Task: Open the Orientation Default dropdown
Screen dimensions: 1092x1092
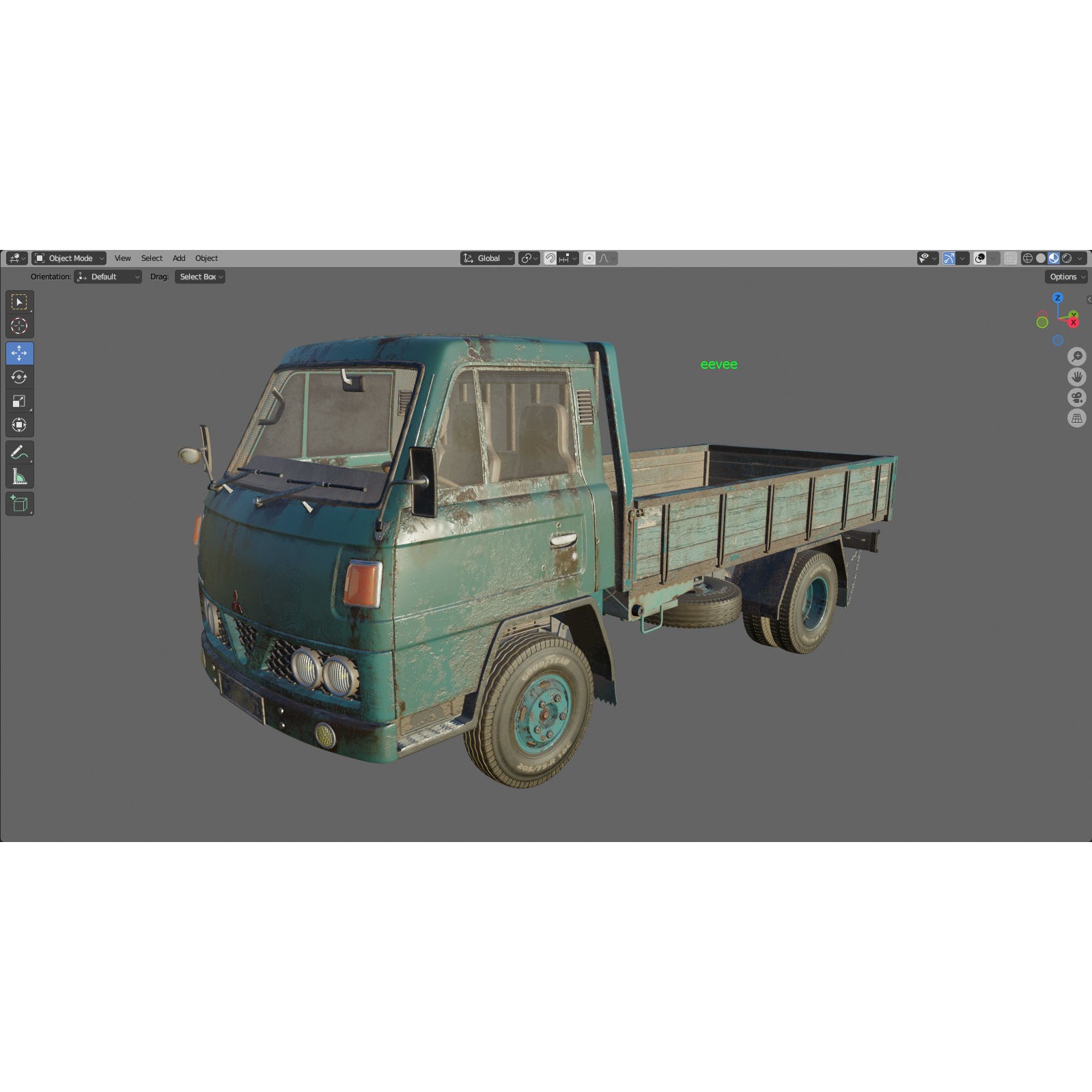Action: point(108,277)
